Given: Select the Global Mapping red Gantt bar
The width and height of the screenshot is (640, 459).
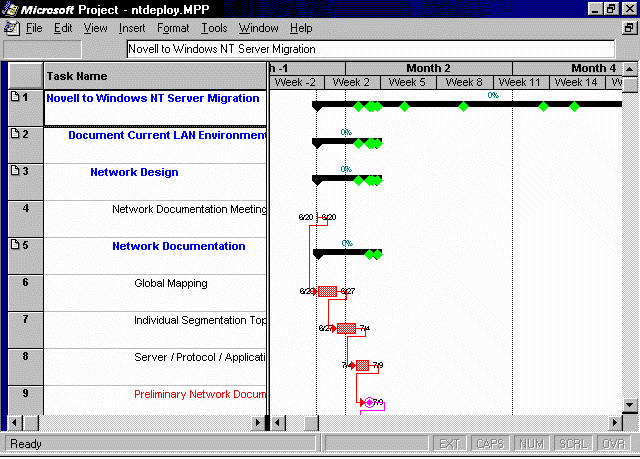Looking at the screenshot, I should (x=327, y=291).
